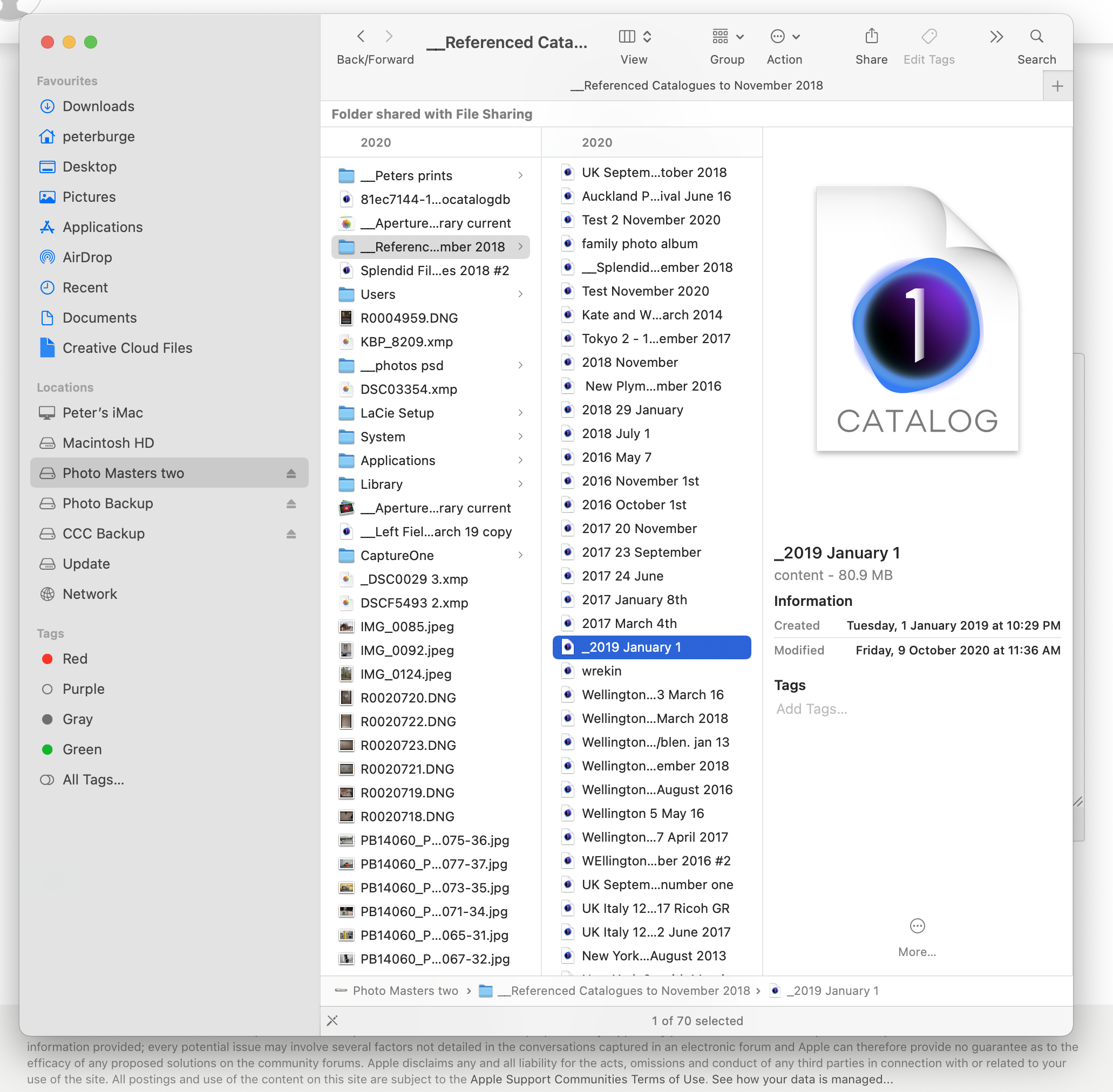Select the Green tag in the sidebar
The image size is (1113, 1092).
[x=82, y=749]
